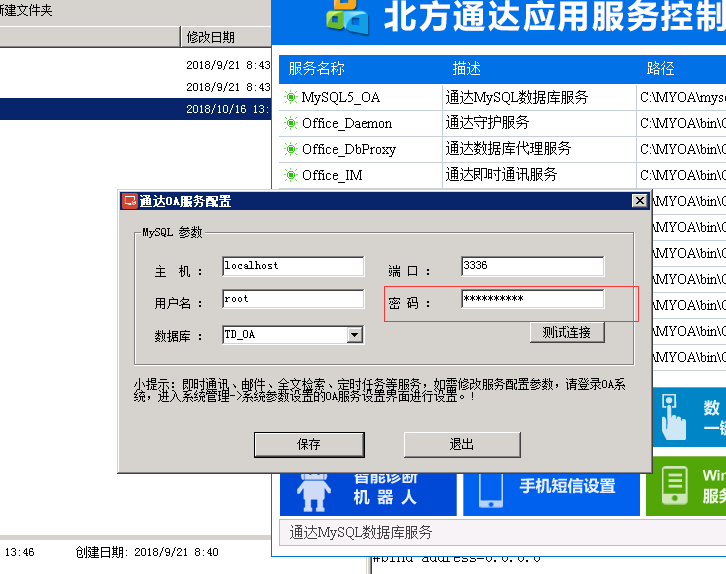Click the 测试连接 button

pos(567,332)
